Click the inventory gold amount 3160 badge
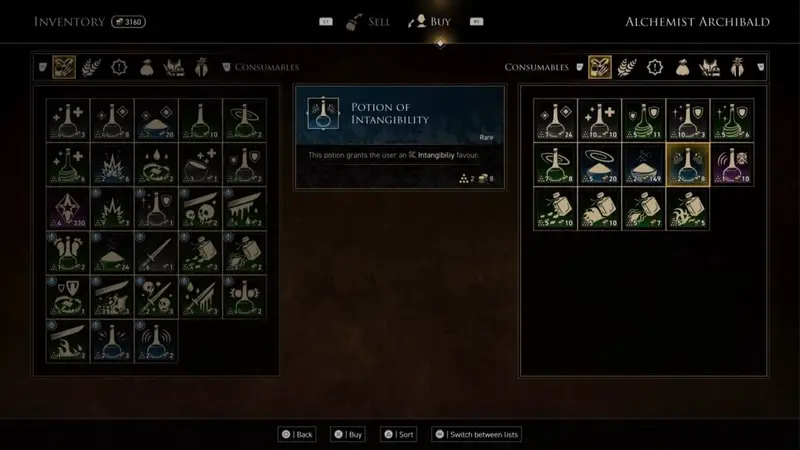 128,22
